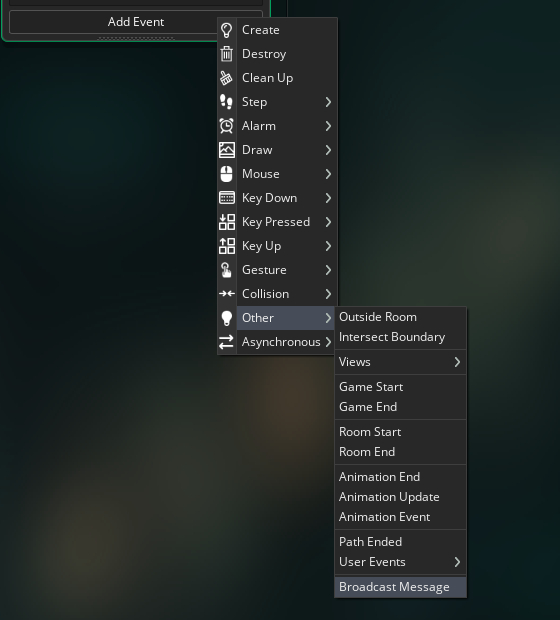The height and width of the screenshot is (620, 560).
Task: Expand the Key Up submenu arrow
Action: click(328, 246)
